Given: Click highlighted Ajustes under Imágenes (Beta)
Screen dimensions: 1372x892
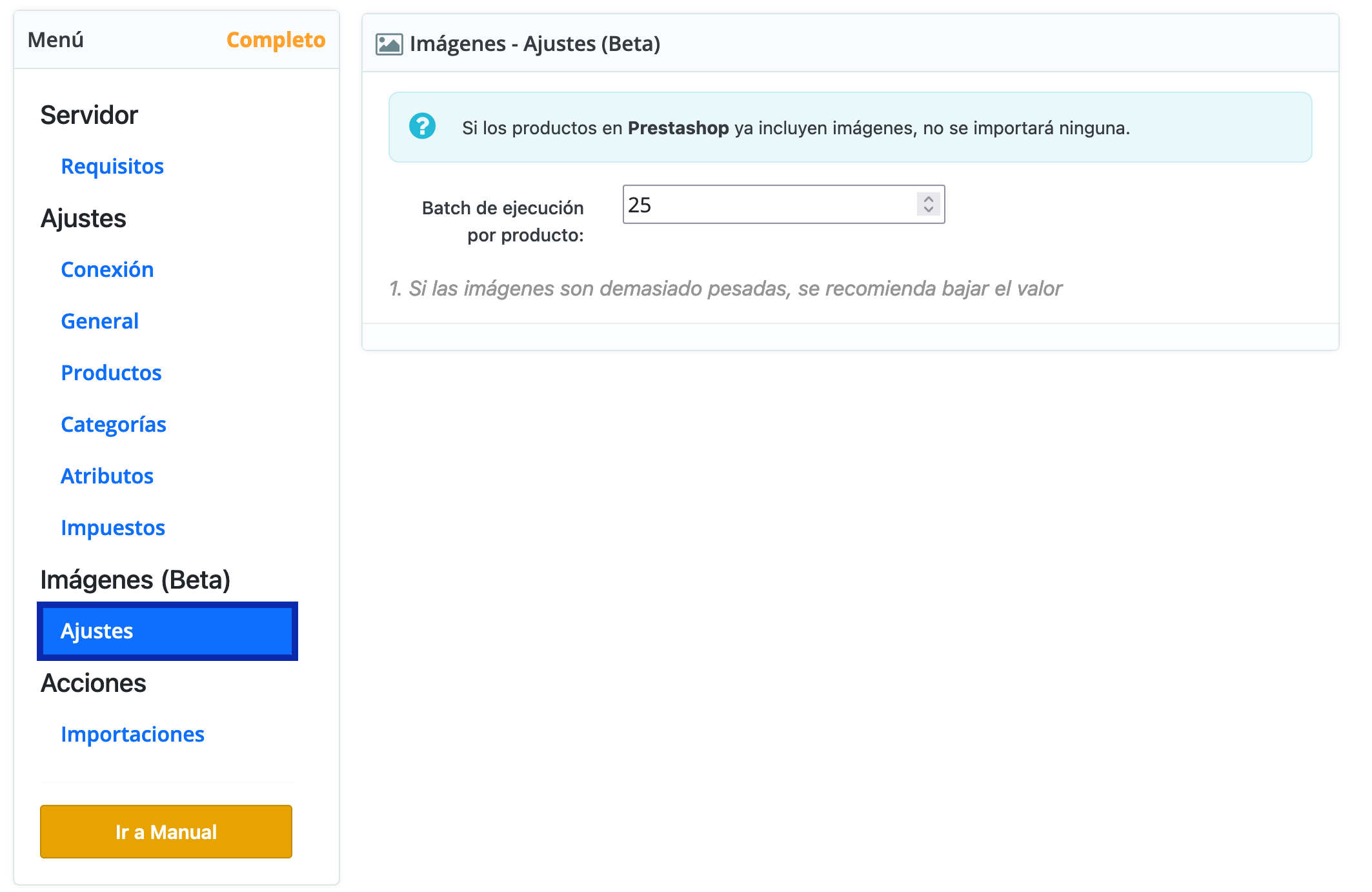Looking at the screenshot, I should pos(167,631).
